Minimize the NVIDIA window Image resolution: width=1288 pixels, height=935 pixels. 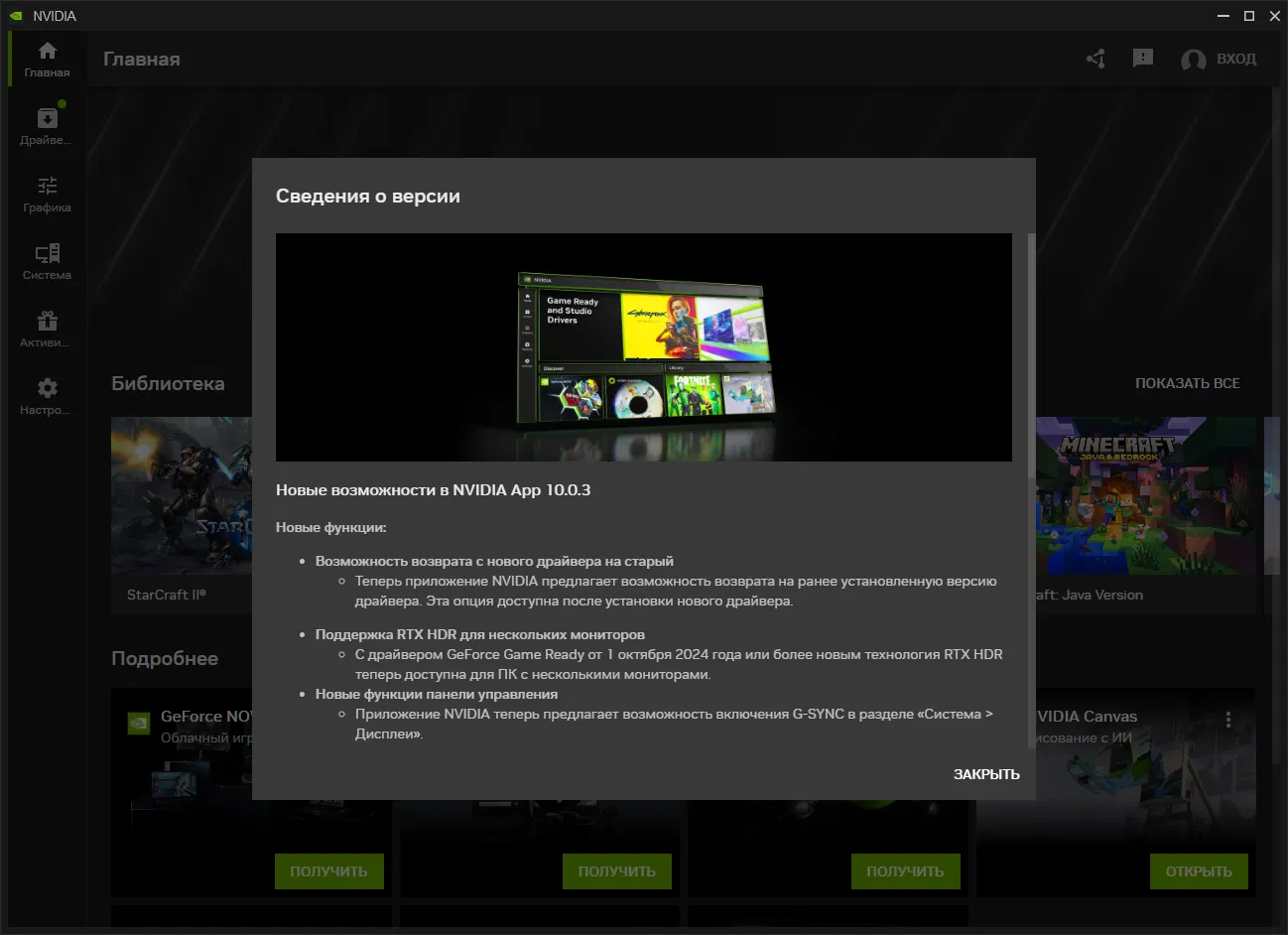coord(1224,16)
